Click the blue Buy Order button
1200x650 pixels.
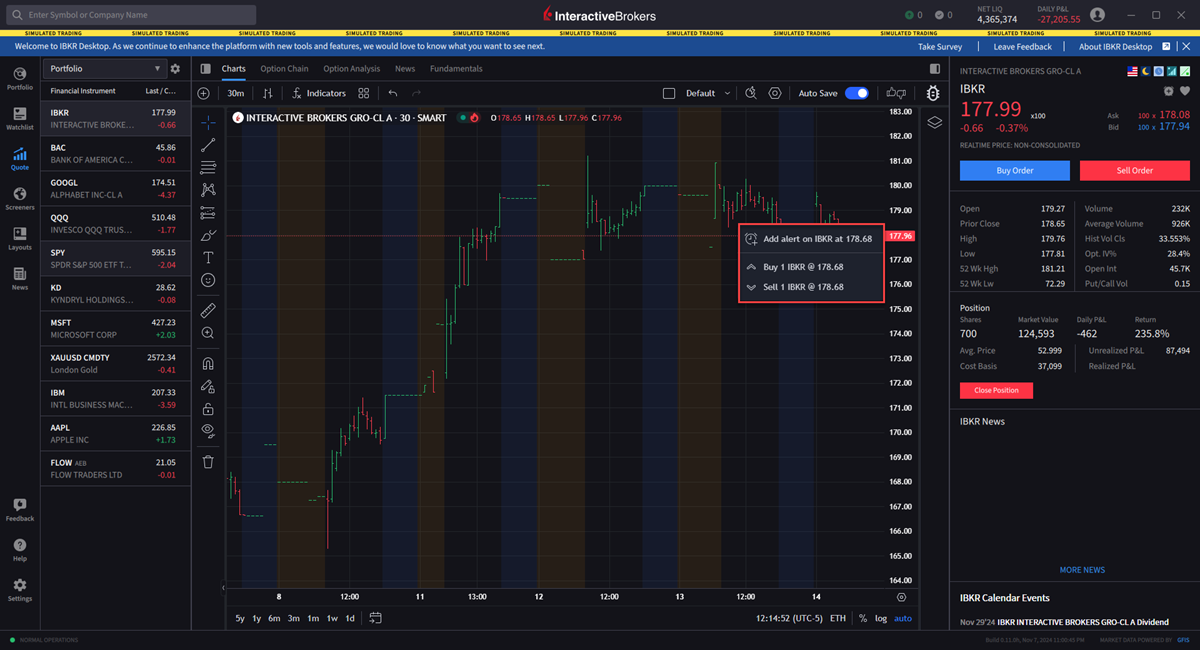1015,170
